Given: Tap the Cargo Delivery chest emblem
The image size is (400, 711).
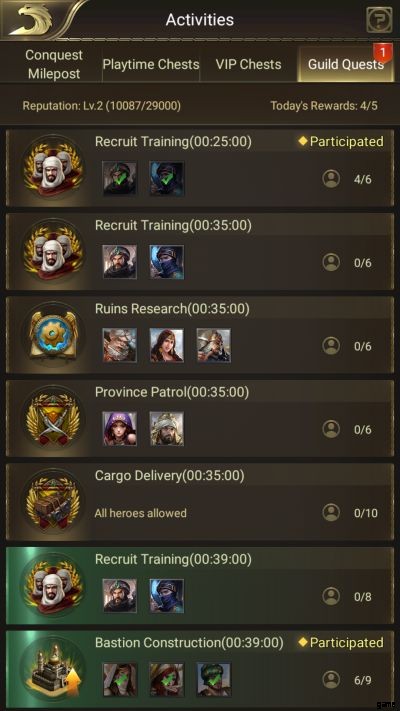Looking at the screenshot, I should (x=54, y=502).
